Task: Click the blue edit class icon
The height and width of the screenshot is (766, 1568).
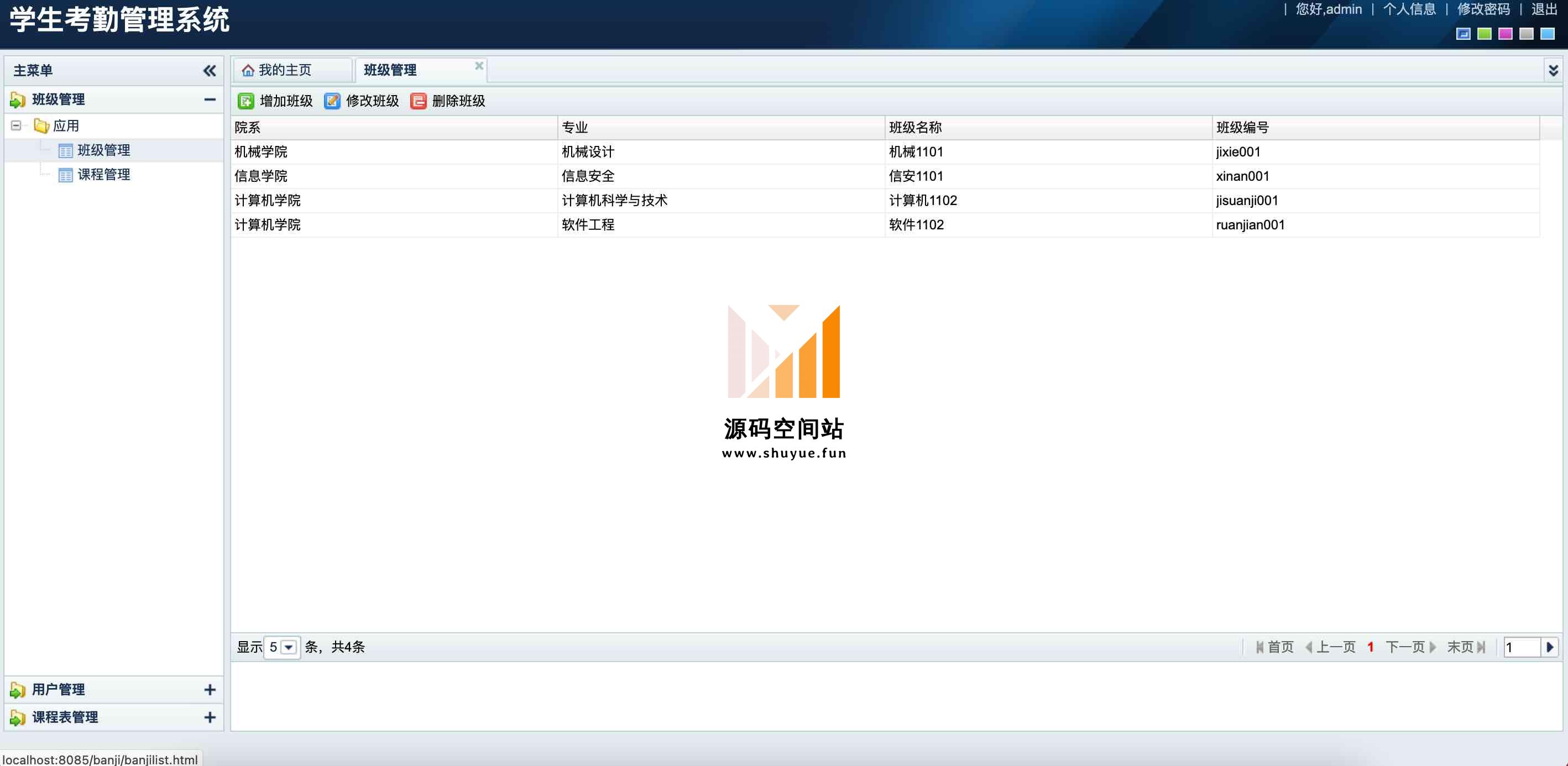Action: (x=332, y=101)
